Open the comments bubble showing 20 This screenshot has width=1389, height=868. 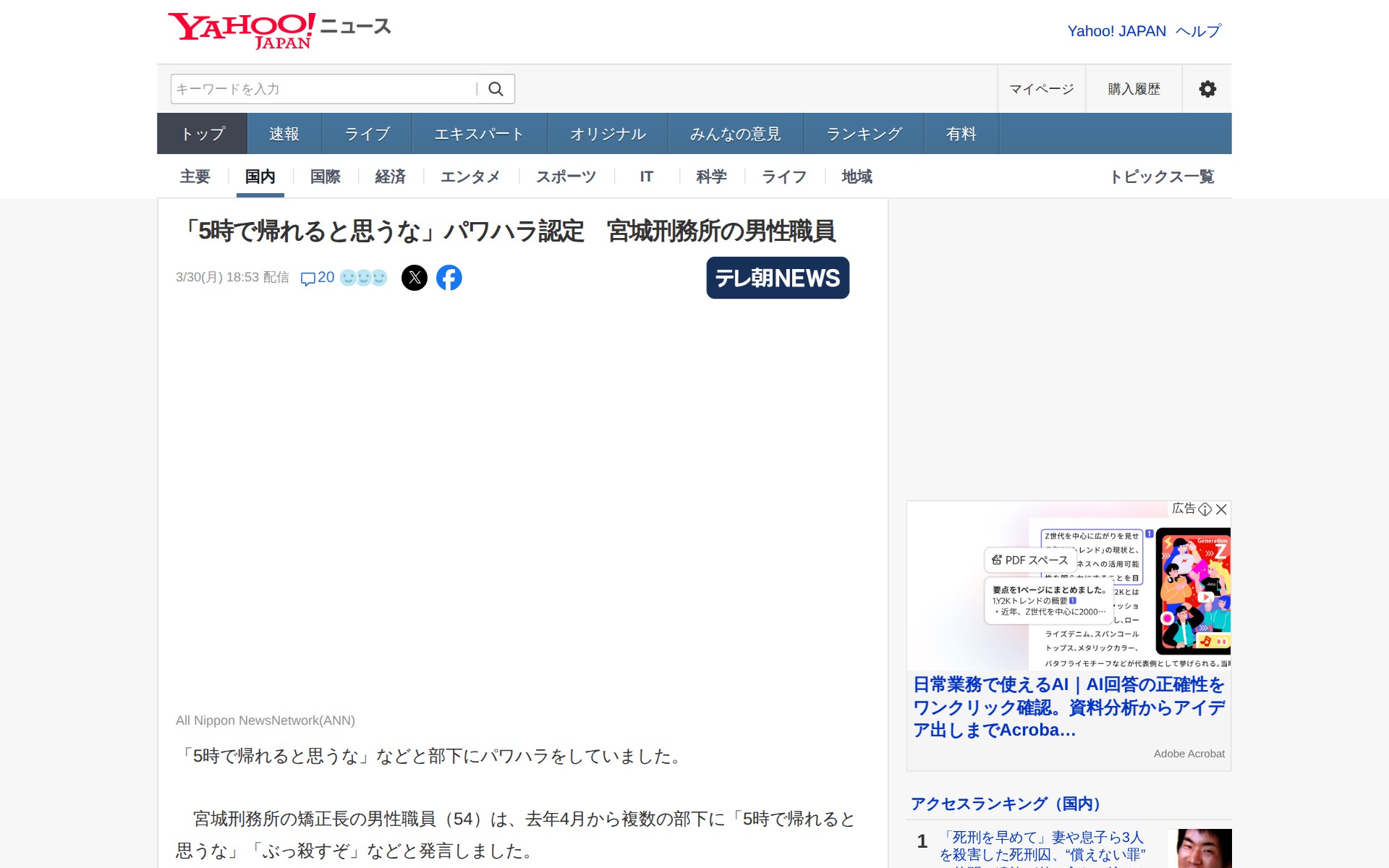tap(317, 278)
